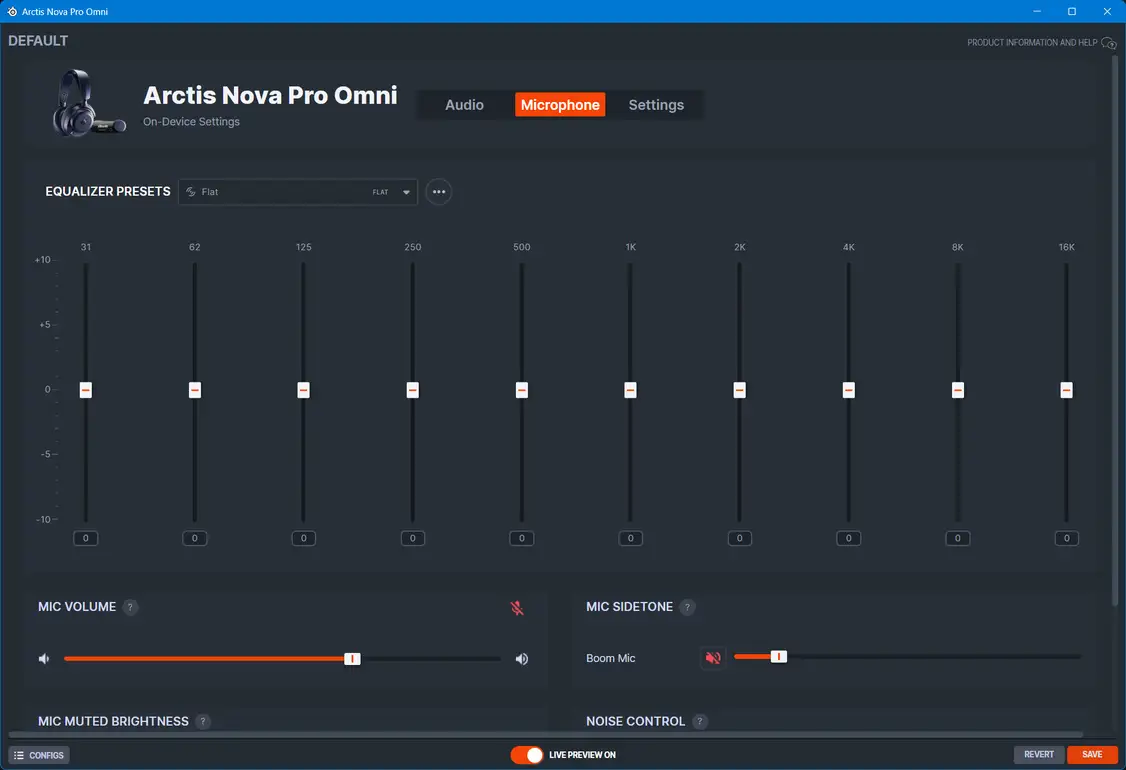Close the Arctis Nova Pro Omni window
Image resolution: width=1126 pixels, height=770 pixels.
click(1107, 11)
